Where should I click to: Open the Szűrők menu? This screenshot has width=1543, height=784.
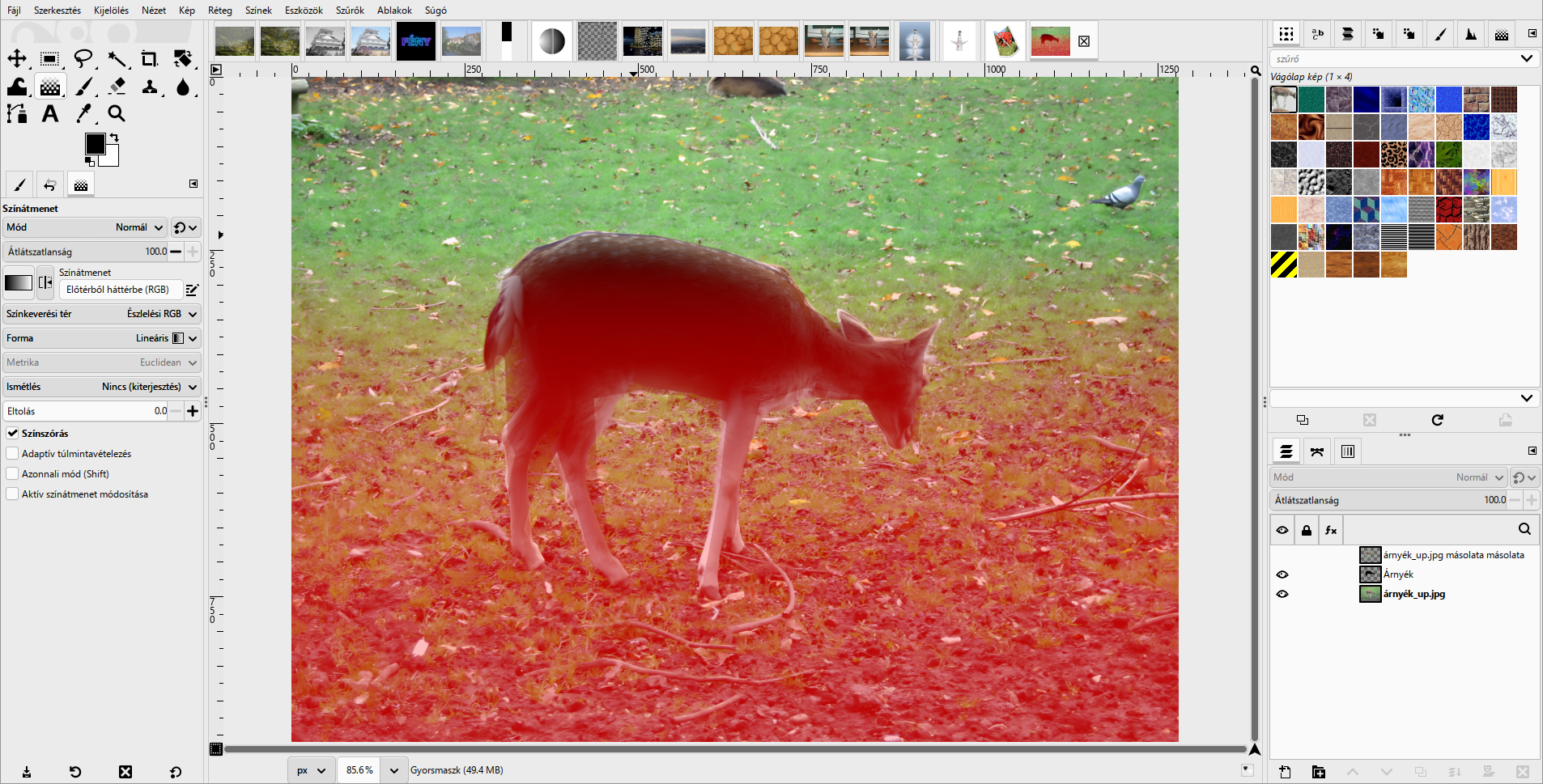350,11
